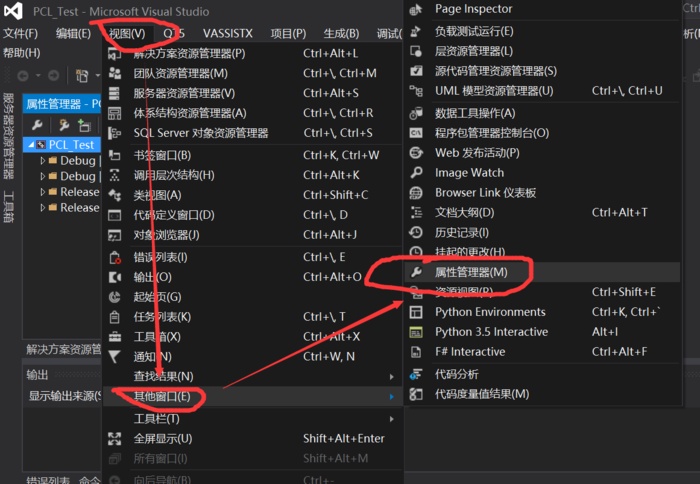Image resolution: width=700 pixels, height=484 pixels.
Task: Click the Visual Studio logo icon
Action: (13, 11)
